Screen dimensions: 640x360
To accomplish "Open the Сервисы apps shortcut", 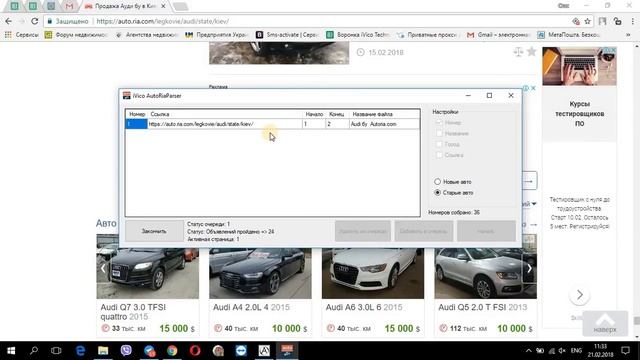I will 22,35.
